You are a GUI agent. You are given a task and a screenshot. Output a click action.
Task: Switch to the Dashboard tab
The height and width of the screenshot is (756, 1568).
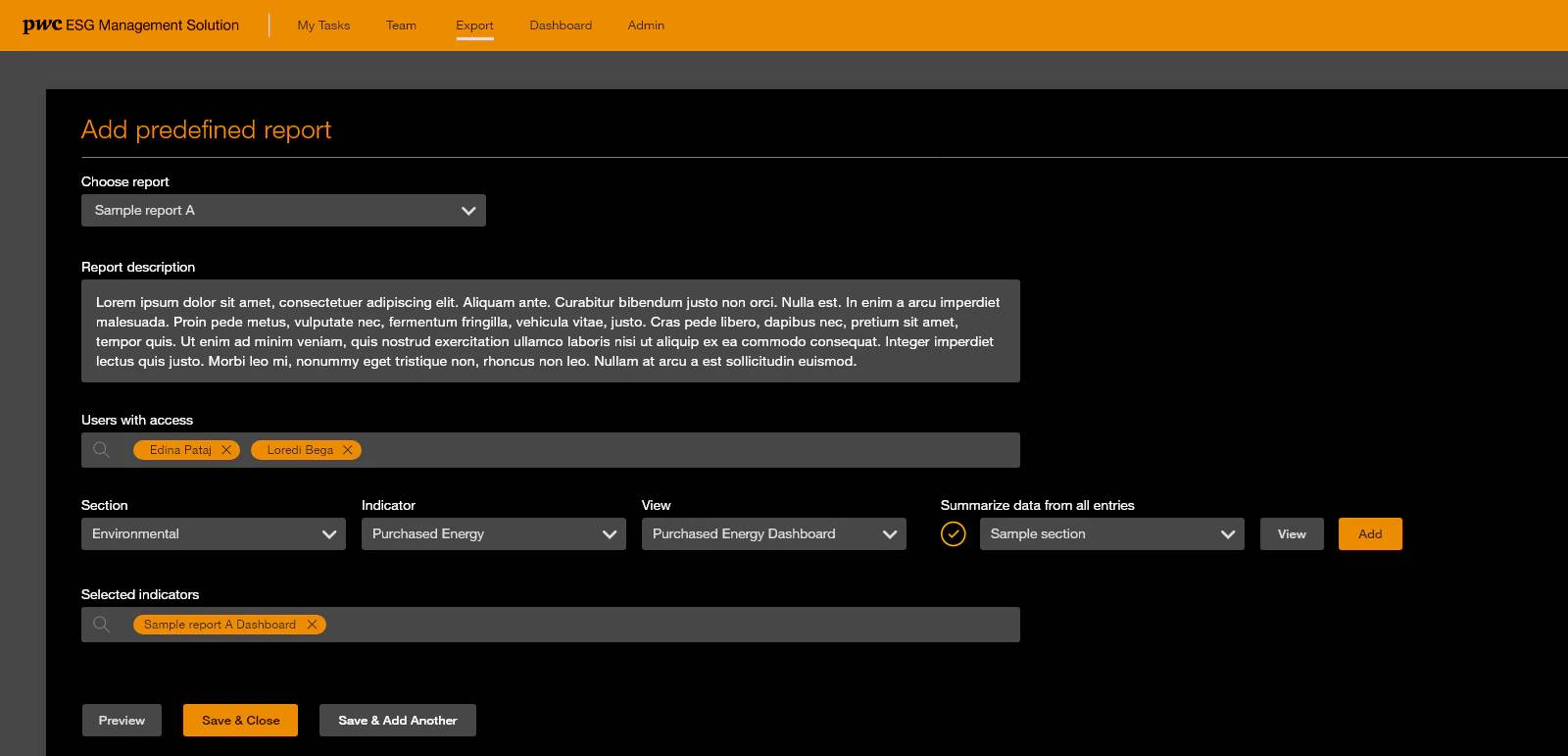coord(561,25)
